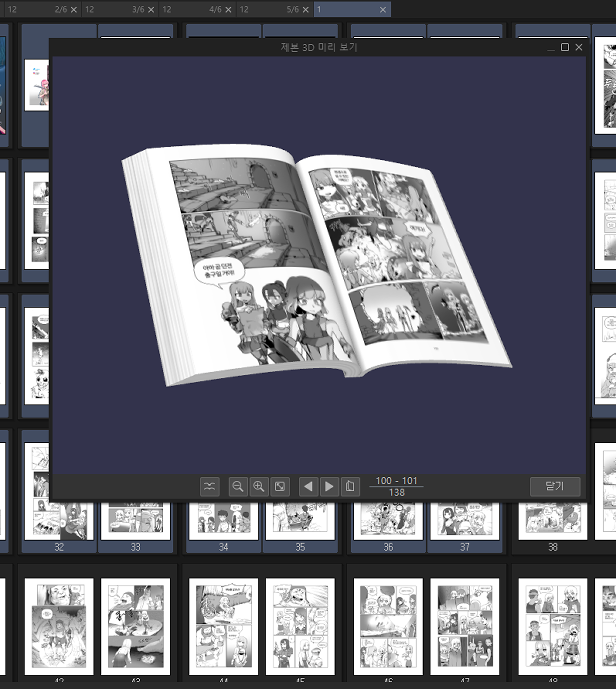Go to next spread with right arrow
This screenshot has height=689, width=616.
click(329, 486)
